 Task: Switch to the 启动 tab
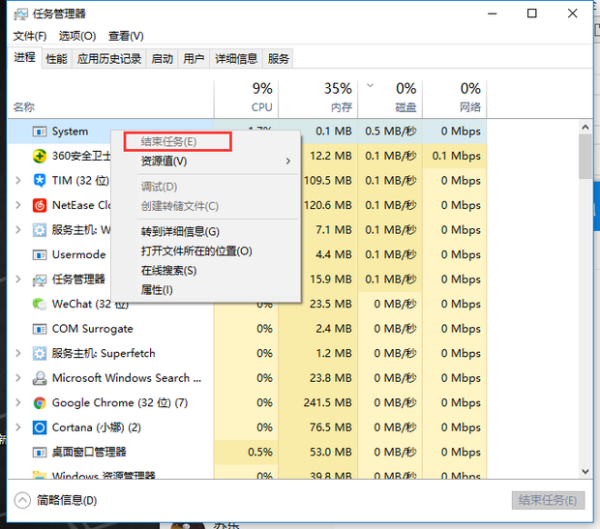[x=161, y=59]
